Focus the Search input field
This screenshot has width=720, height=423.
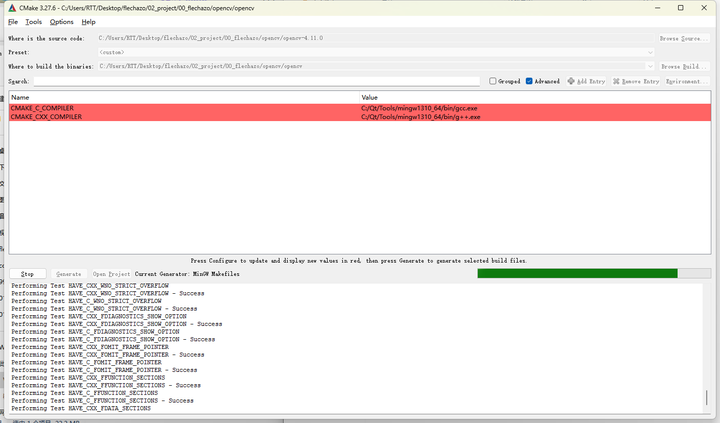click(x=257, y=81)
